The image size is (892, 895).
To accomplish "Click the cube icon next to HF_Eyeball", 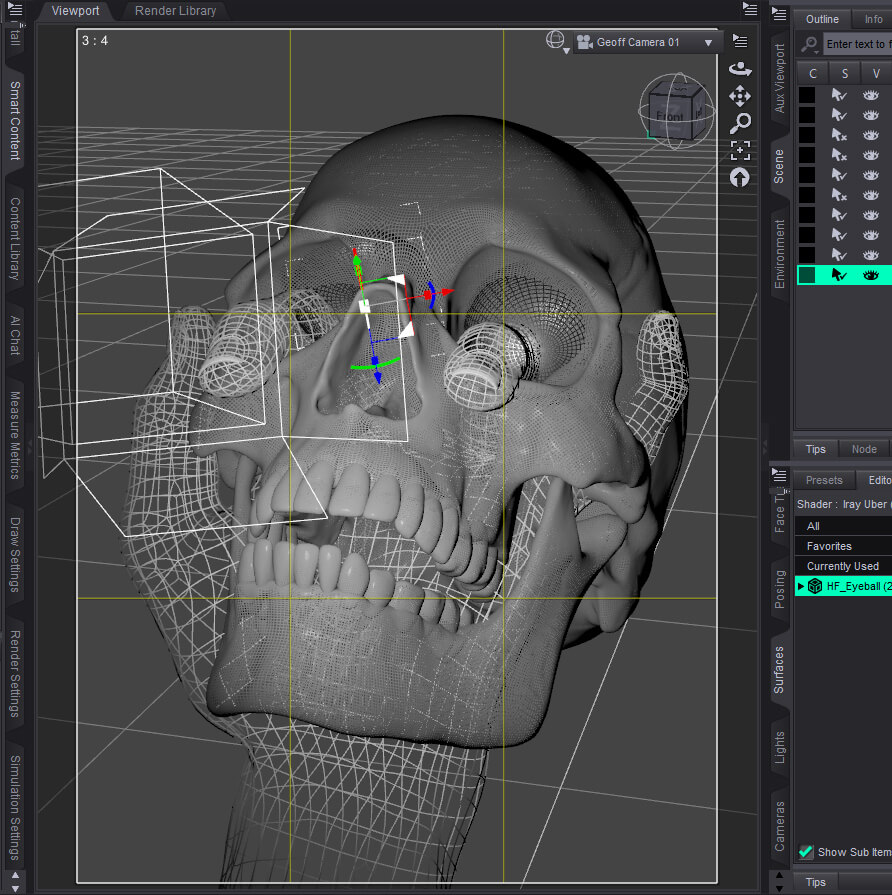I will pyautogui.click(x=815, y=586).
